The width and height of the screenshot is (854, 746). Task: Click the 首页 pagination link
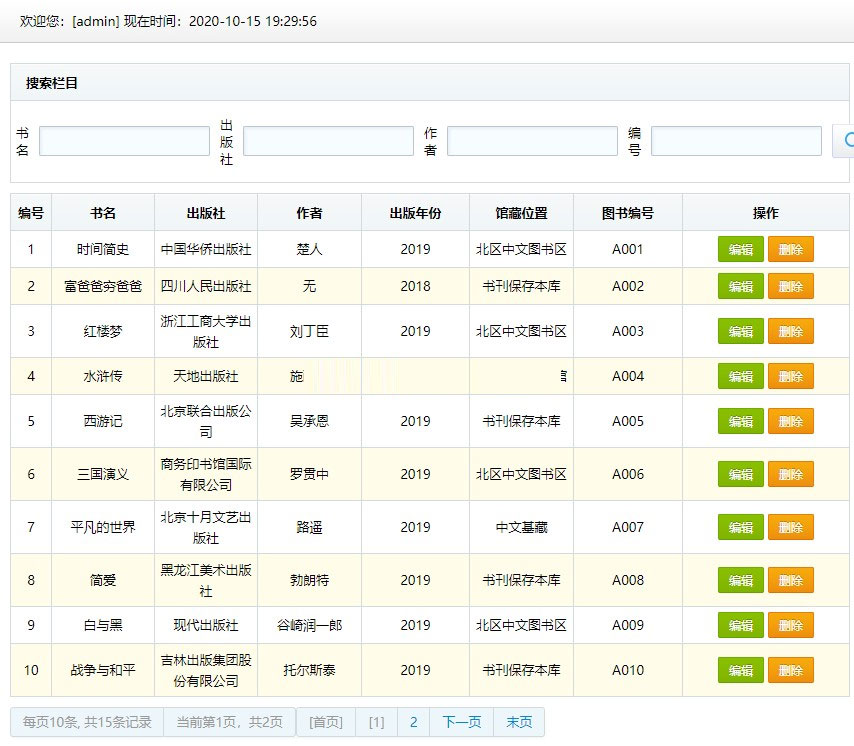point(326,722)
